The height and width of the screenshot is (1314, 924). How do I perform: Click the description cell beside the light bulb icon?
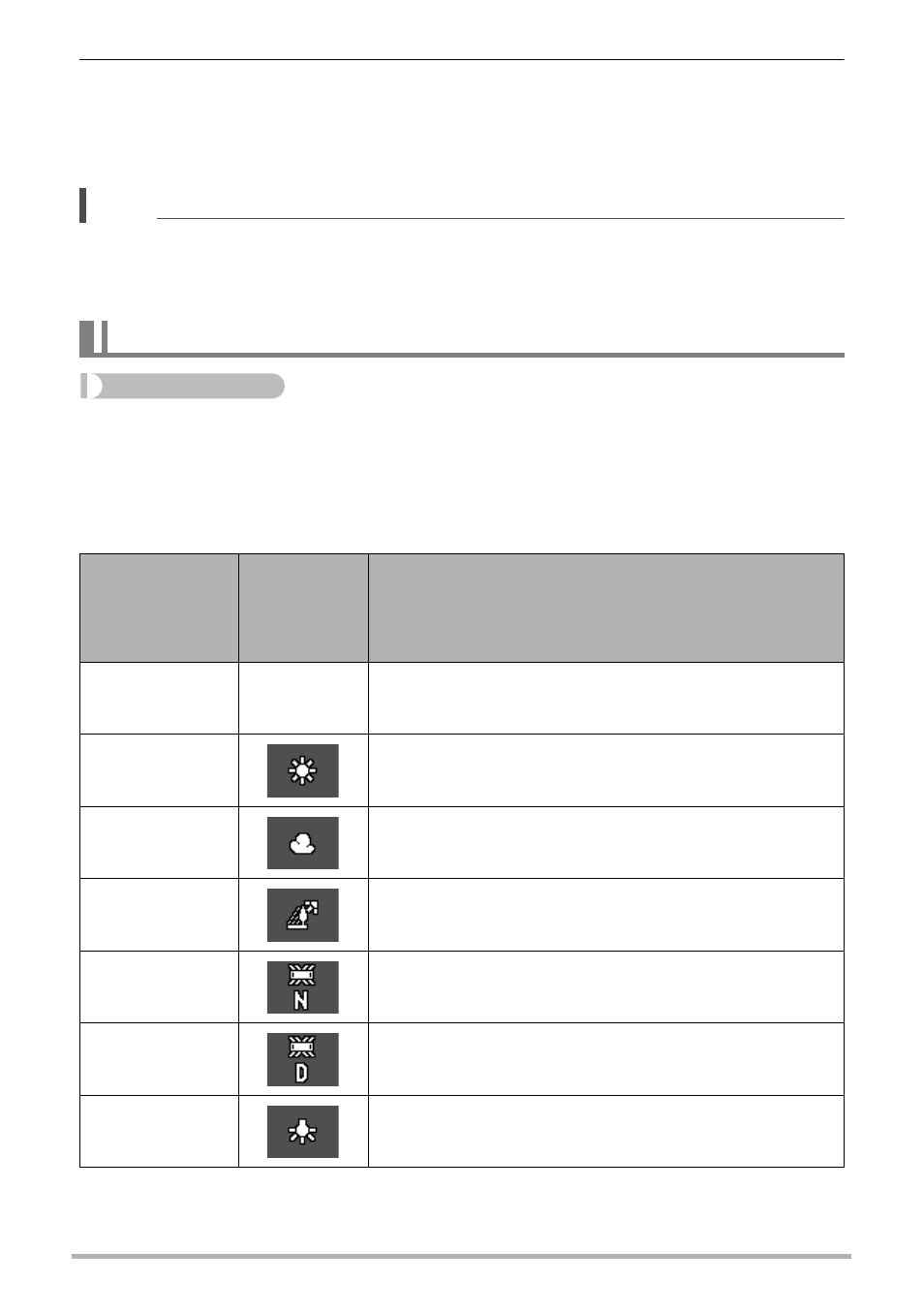click(606, 1132)
